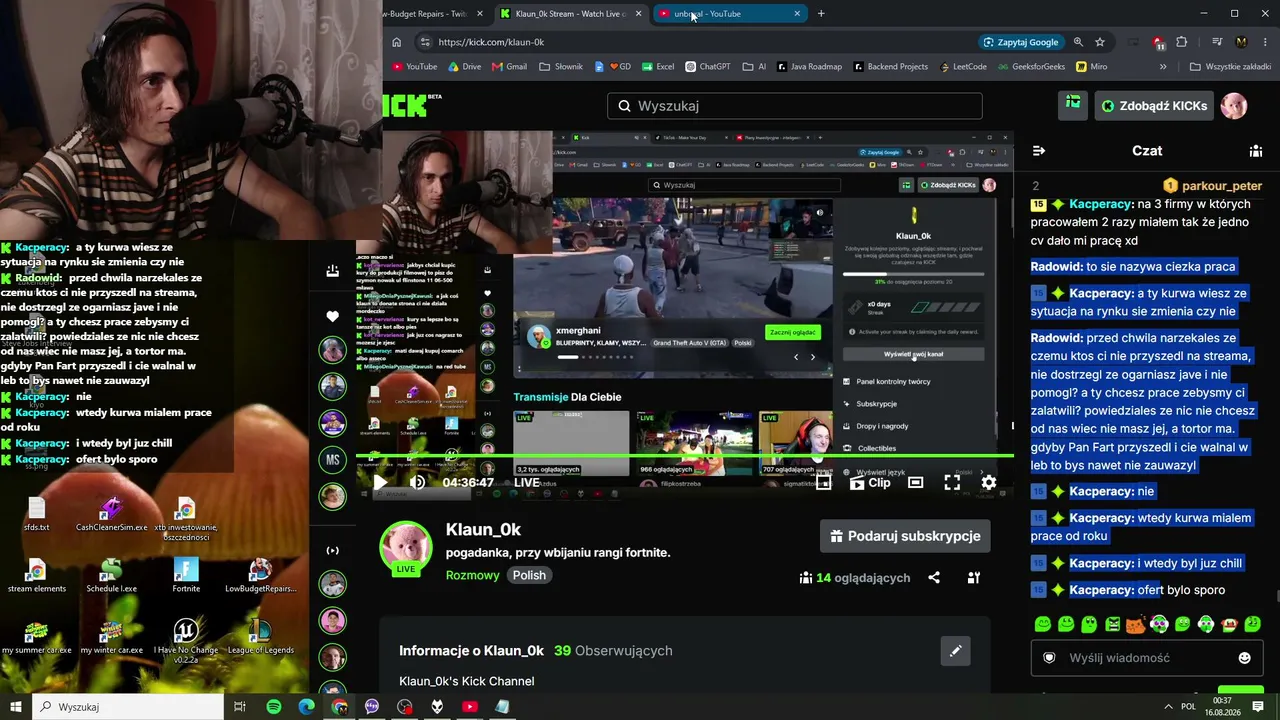Screen dimensions: 1280x720
Task: Click the taskbar Wyszukaj search box
Action: tap(127, 707)
